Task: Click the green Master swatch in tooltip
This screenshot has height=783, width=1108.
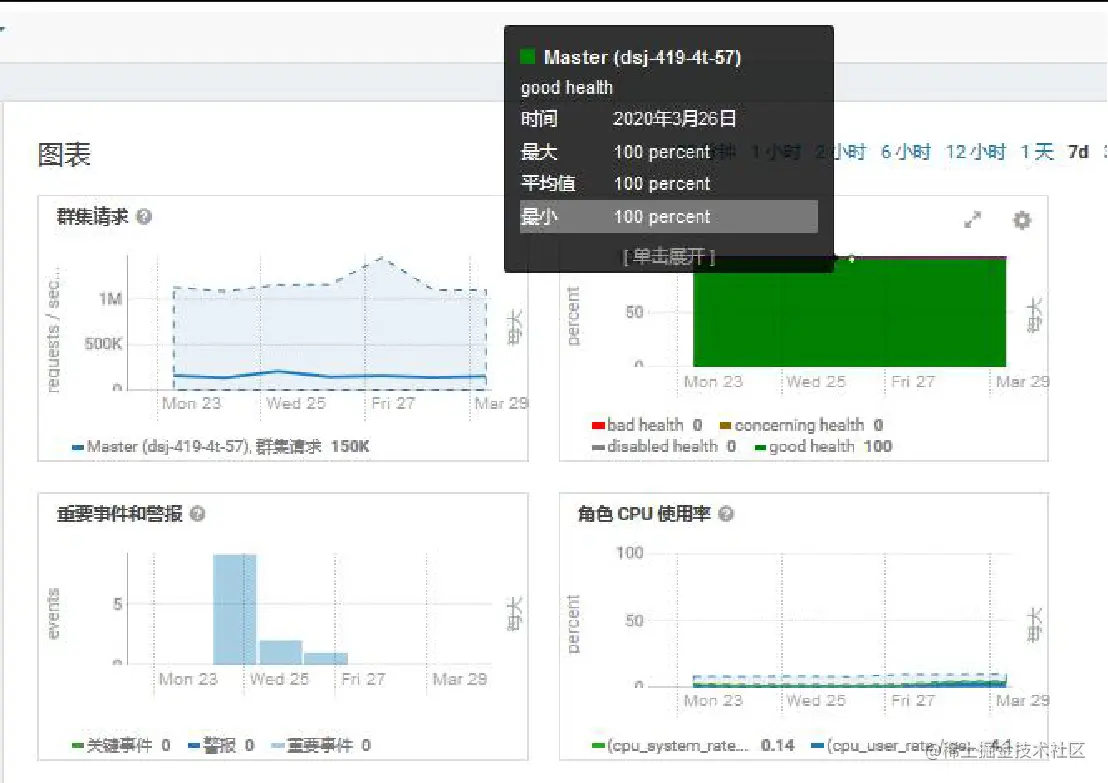Action: pos(527,57)
